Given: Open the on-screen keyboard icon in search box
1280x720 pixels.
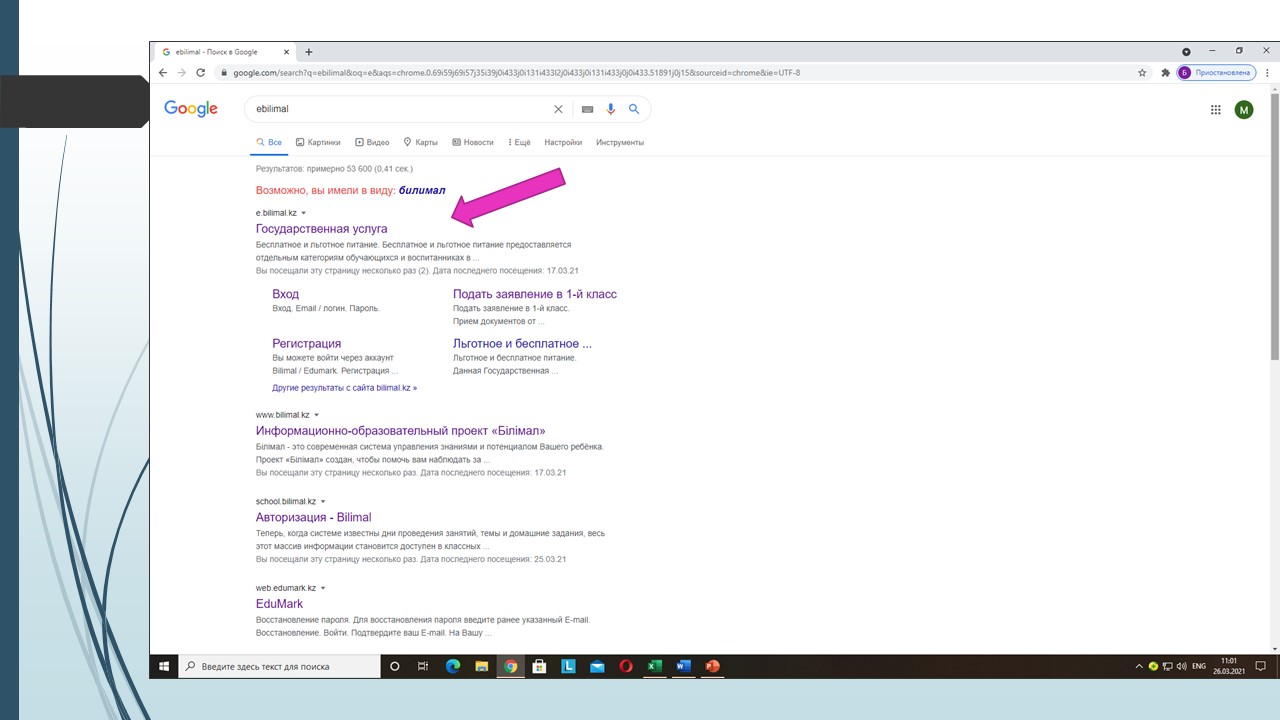Looking at the screenshot, I should 587,109.
